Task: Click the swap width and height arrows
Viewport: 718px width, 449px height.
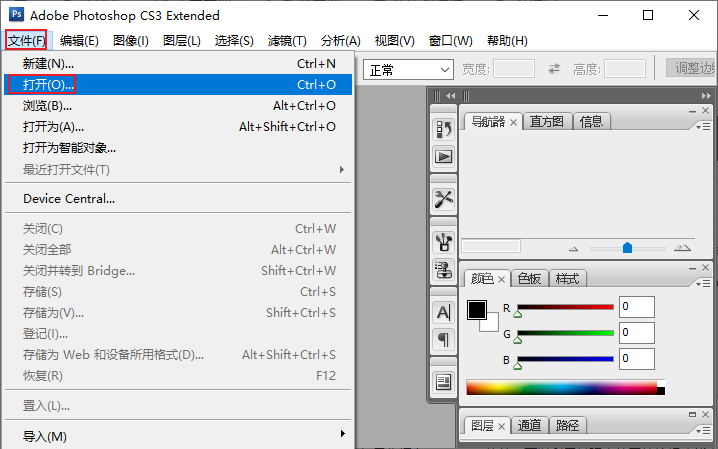Action: point(554,69)
